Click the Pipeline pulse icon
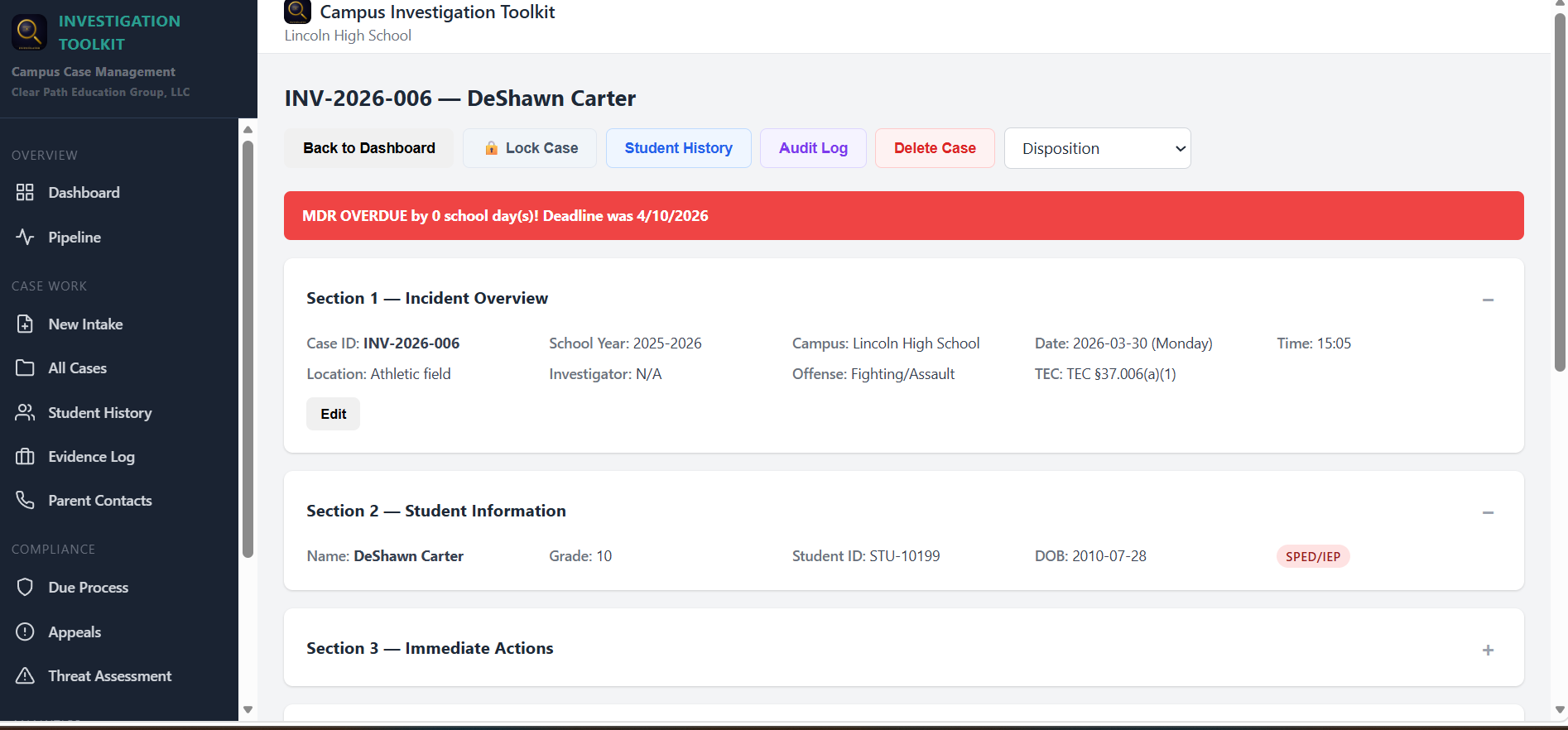 click(25, 237)
